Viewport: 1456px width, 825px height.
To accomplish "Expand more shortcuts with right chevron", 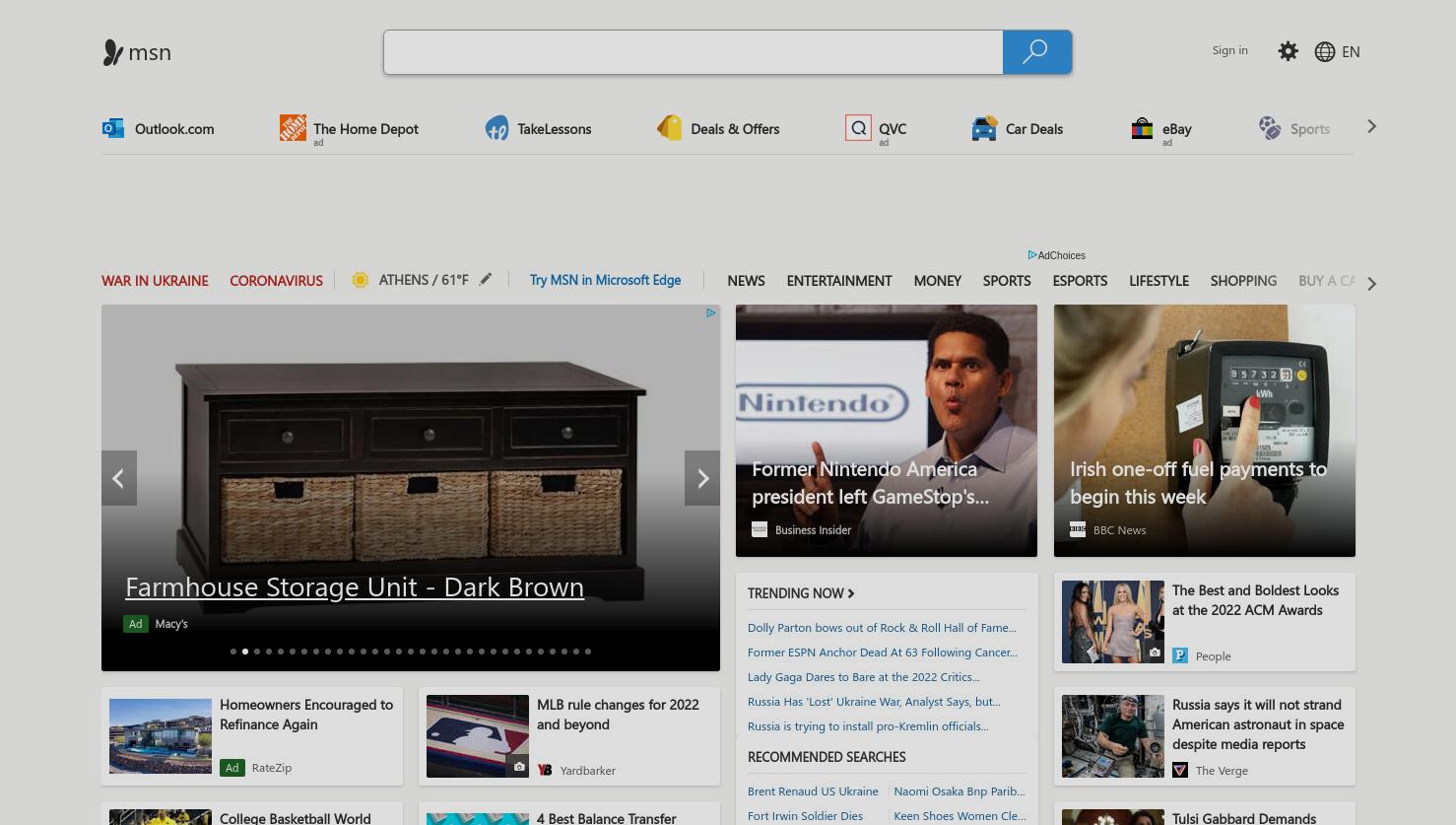I will 1371,126.
